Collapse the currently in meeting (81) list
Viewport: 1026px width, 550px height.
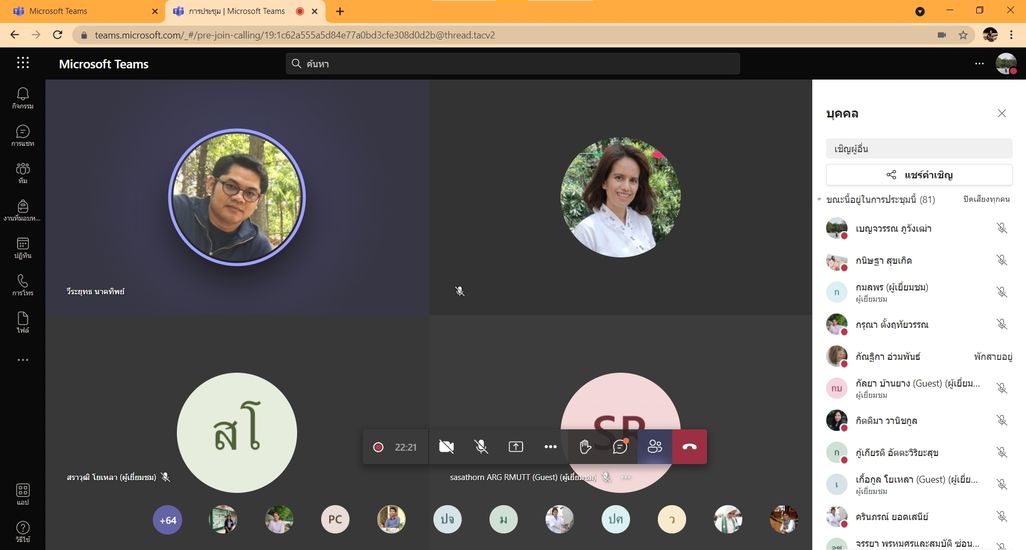point(820,200)
